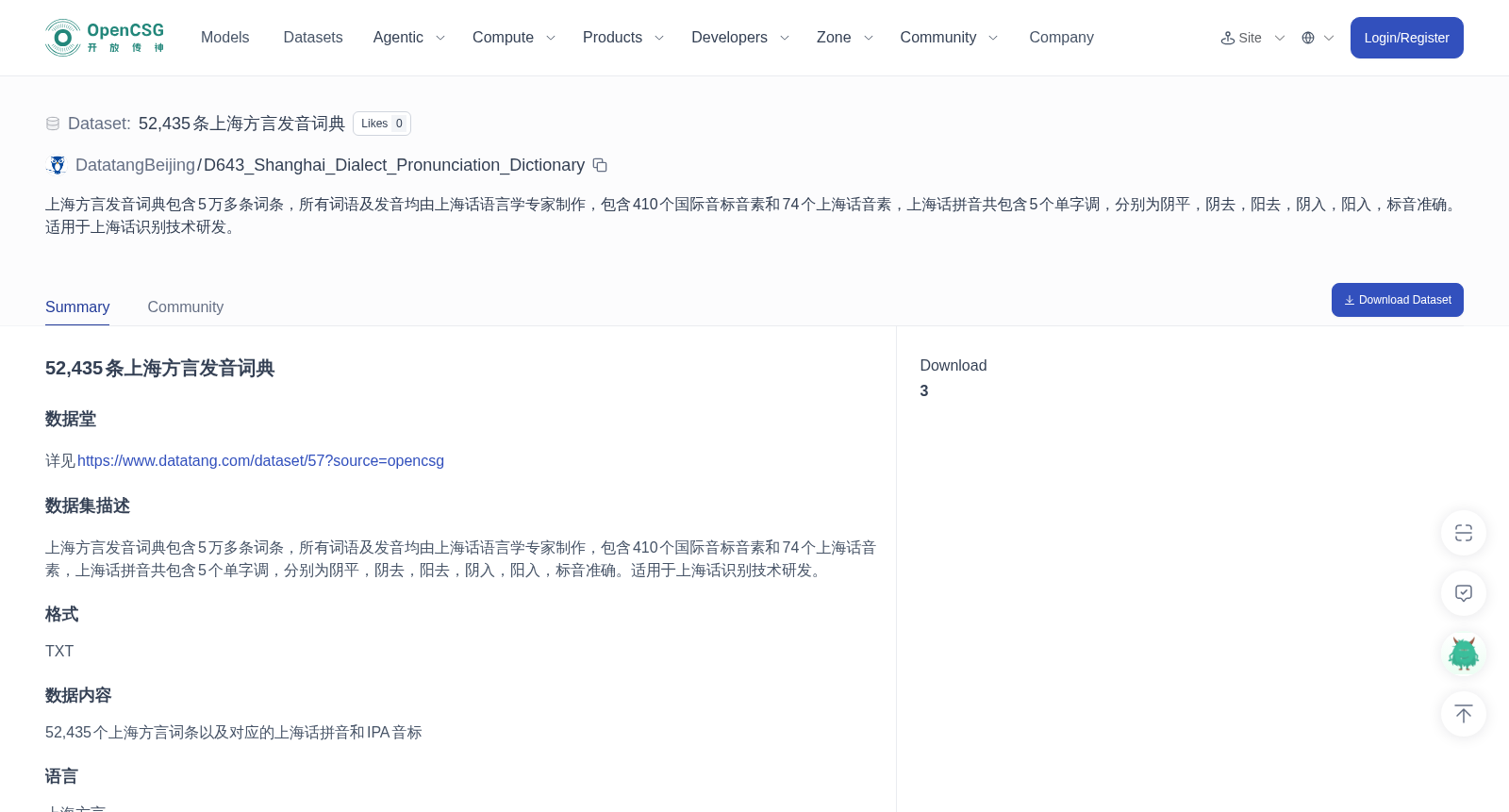Switch to the Summary tab

click(x=77, y=307)
